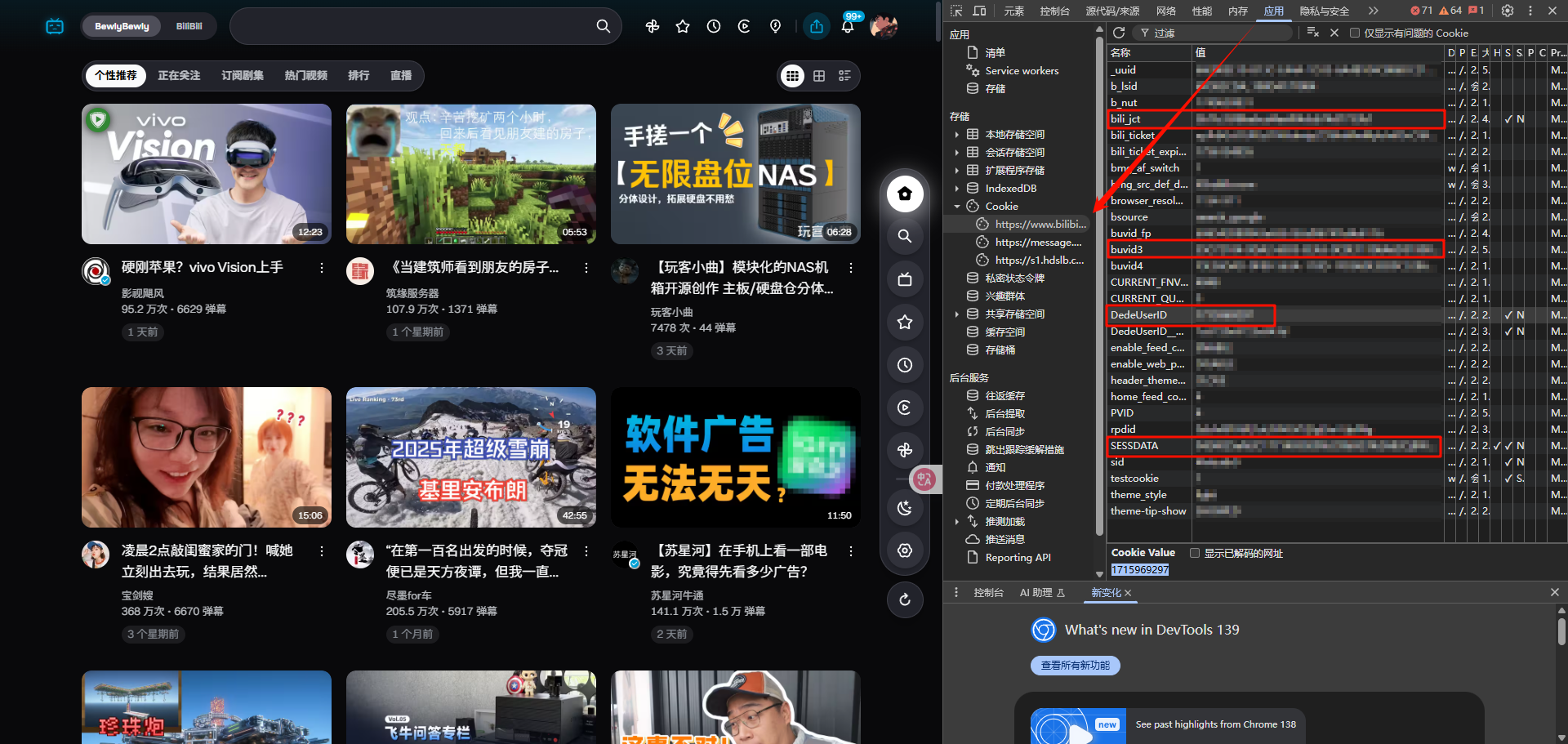
Task: Refresh the cookie table
Action: (1119, 33)
